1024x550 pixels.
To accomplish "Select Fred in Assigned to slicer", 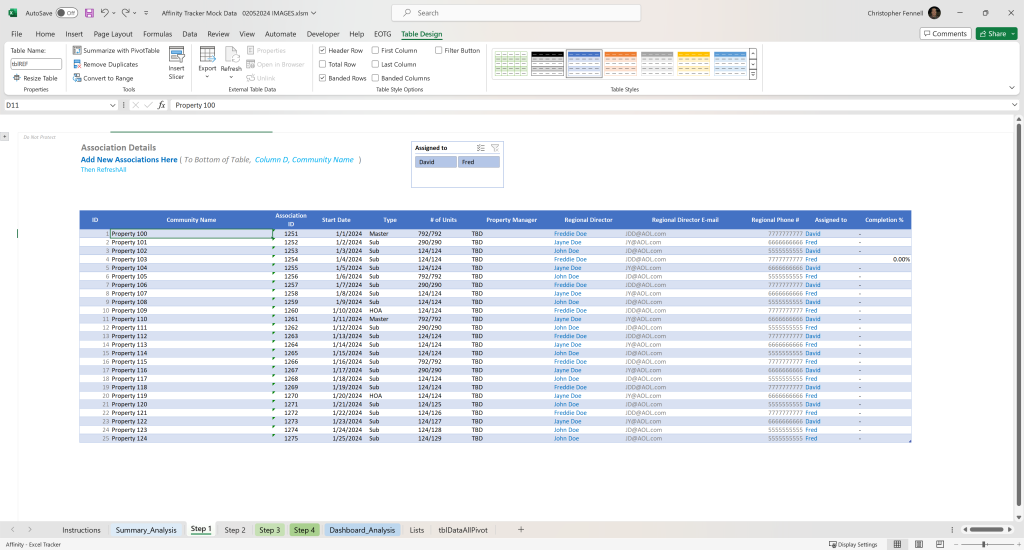I will [479, 162].
